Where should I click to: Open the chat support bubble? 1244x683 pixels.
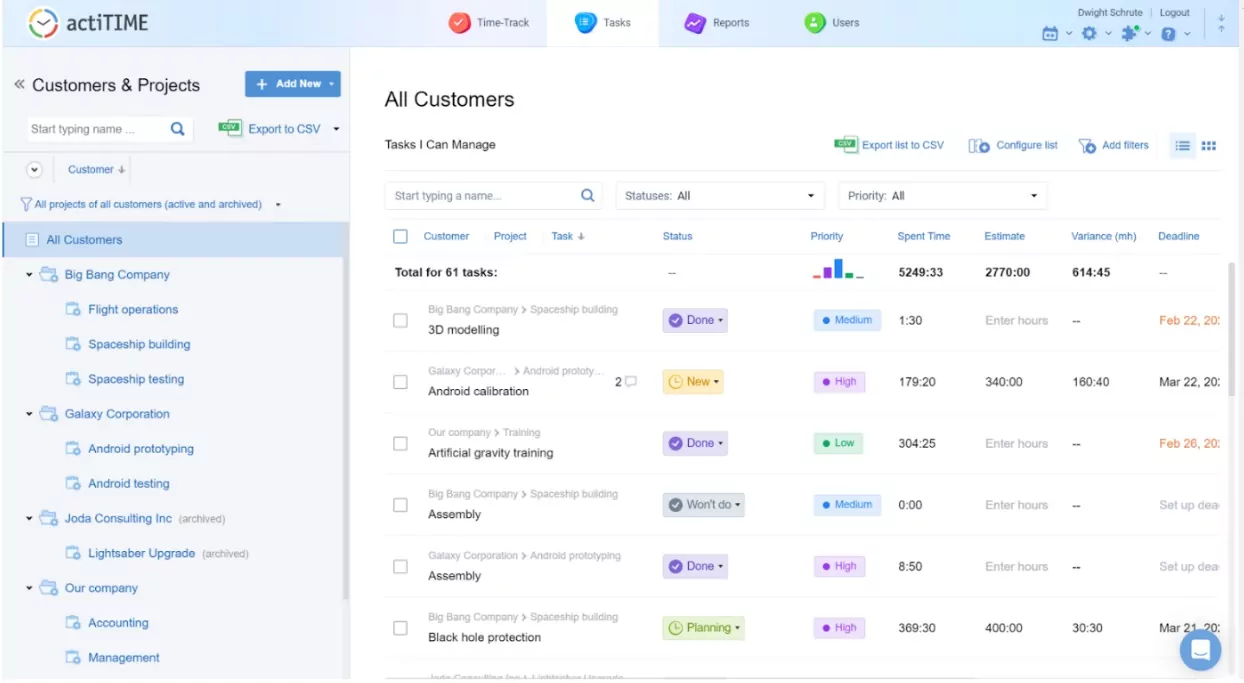(x=1200, y=650)
